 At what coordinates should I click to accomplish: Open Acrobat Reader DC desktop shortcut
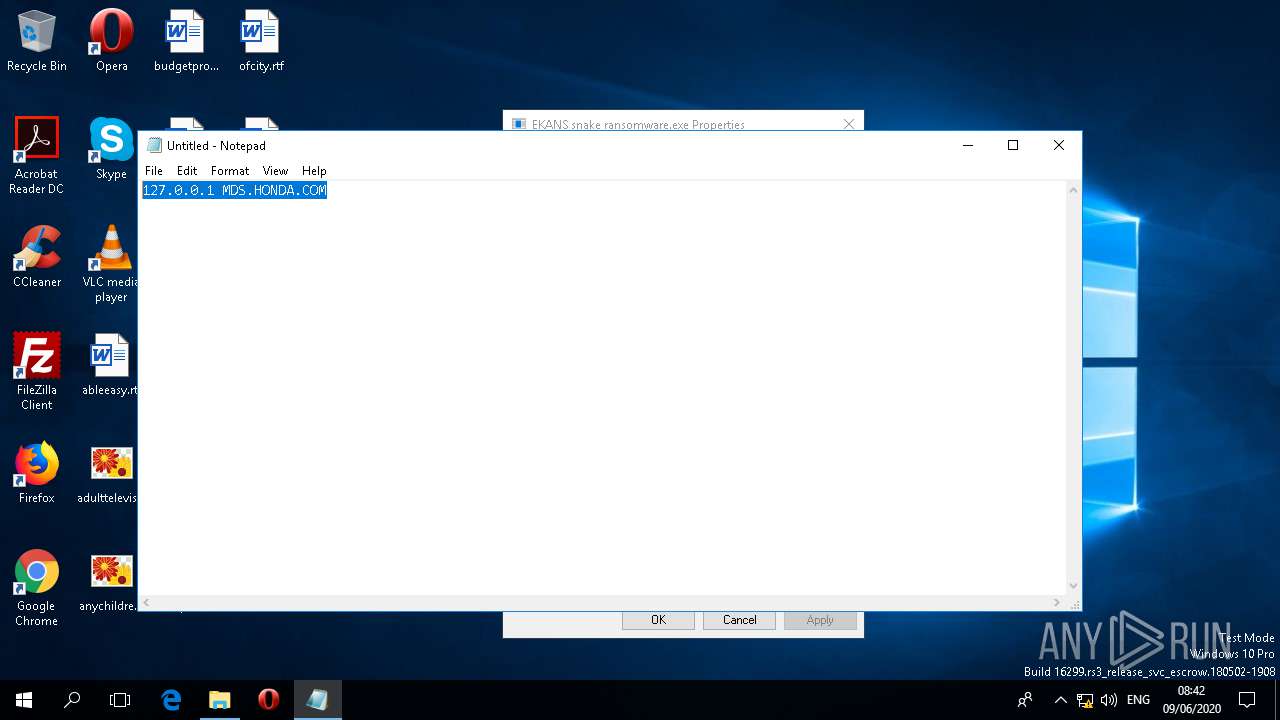click(x=37, y=155)
